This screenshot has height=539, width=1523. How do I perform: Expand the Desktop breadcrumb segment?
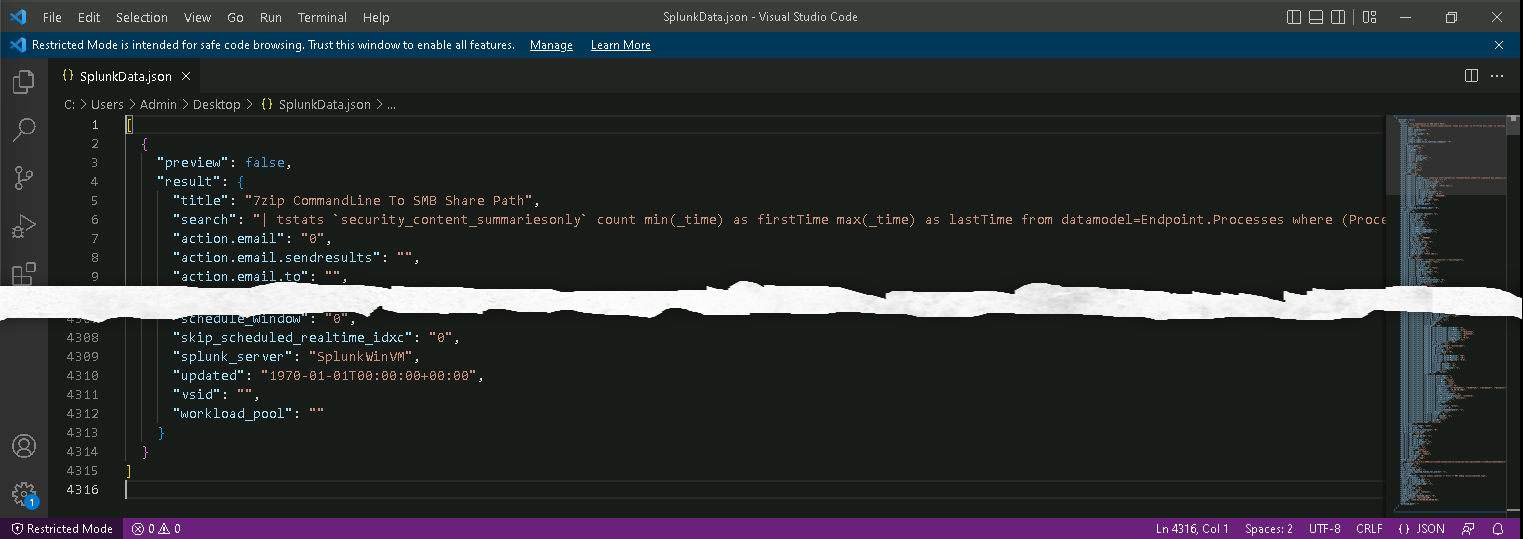coord(216,104)
